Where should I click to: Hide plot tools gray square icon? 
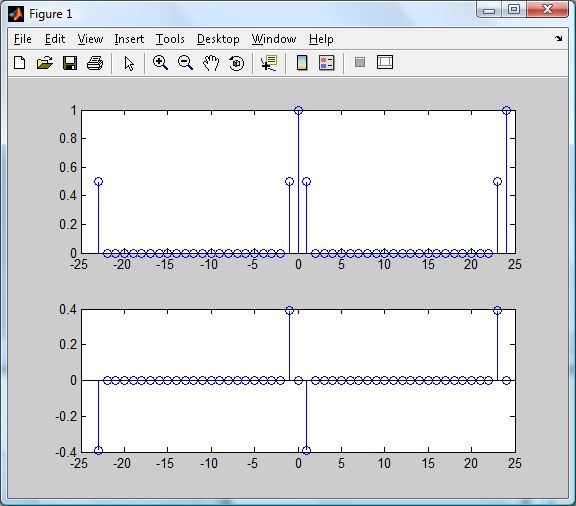coord(360,62)
